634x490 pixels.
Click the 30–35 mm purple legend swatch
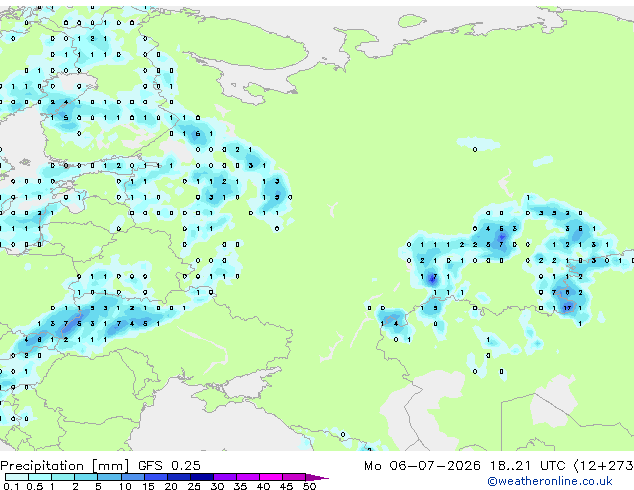pos(225,477)
